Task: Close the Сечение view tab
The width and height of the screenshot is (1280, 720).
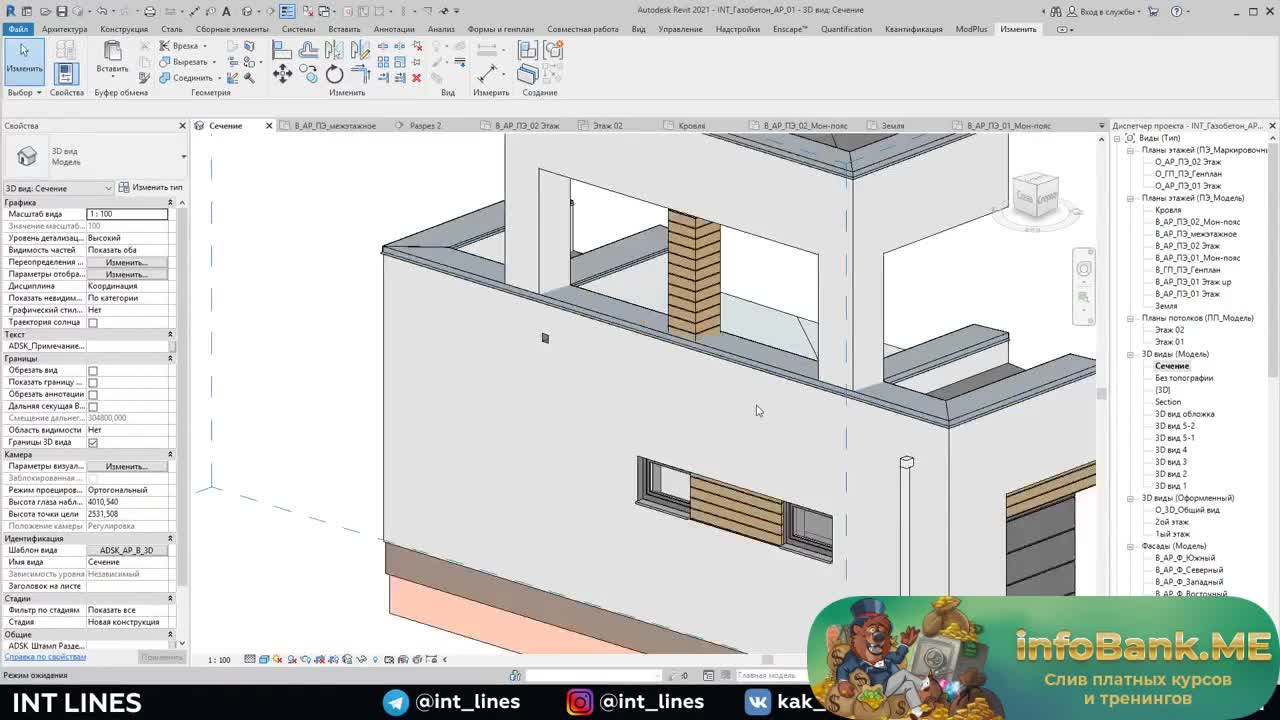Action: coord(268,126)
